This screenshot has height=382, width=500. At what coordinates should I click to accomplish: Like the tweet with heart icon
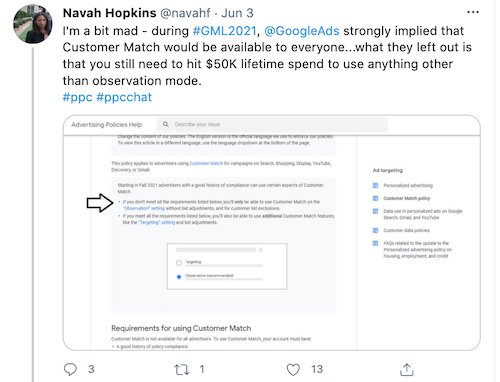coord(293,370)
